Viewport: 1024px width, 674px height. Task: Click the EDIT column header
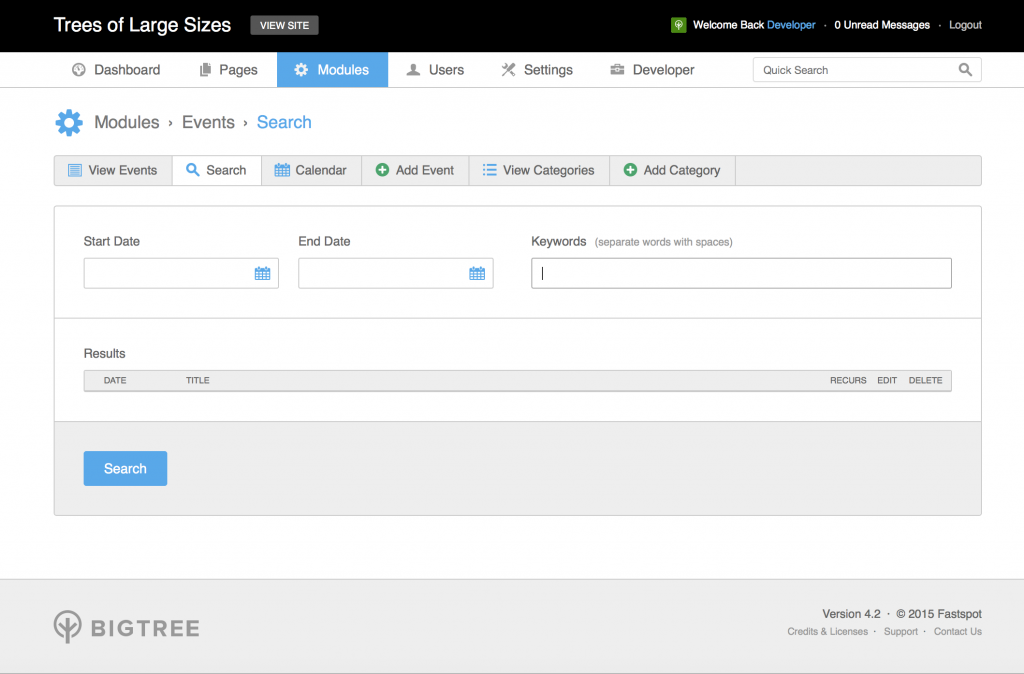pos(887,380)
